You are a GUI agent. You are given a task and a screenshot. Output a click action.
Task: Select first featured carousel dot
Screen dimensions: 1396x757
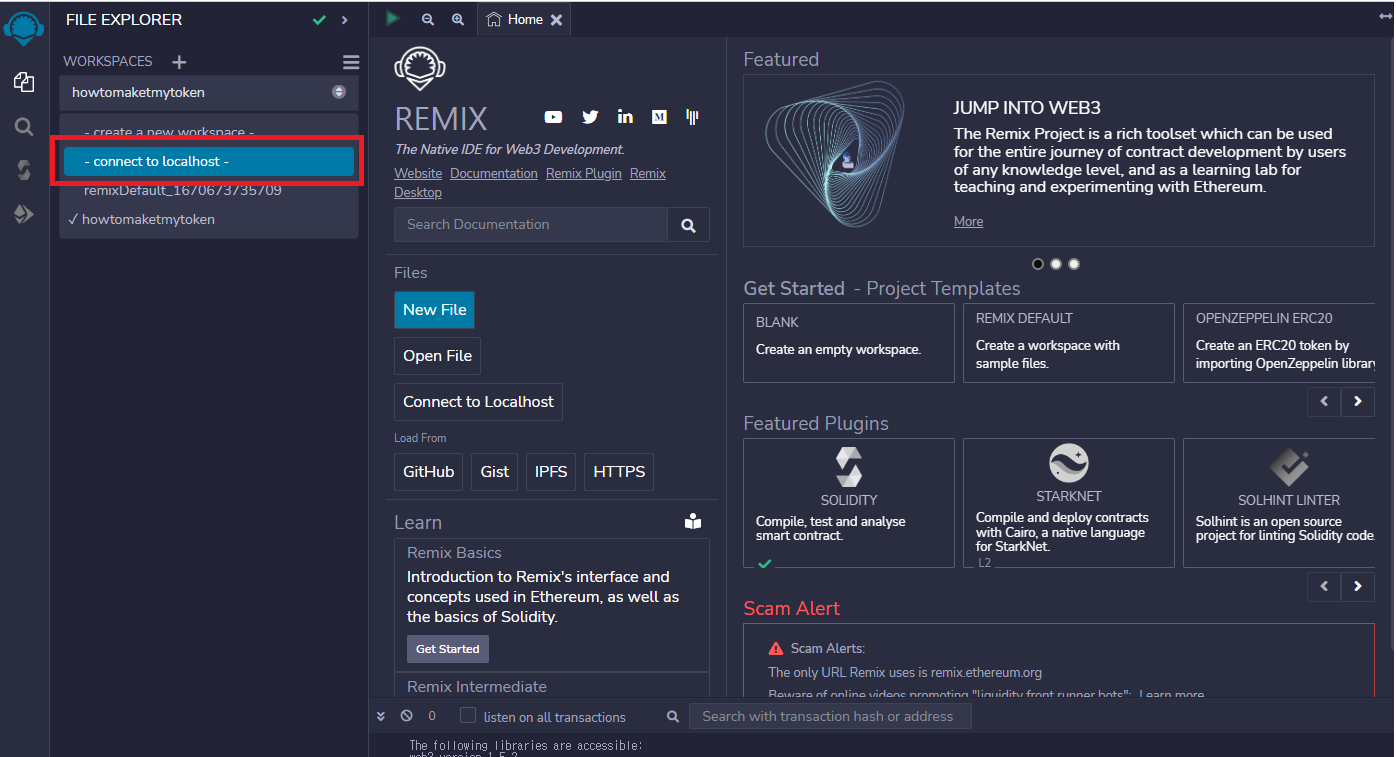tap(1038, 264)
